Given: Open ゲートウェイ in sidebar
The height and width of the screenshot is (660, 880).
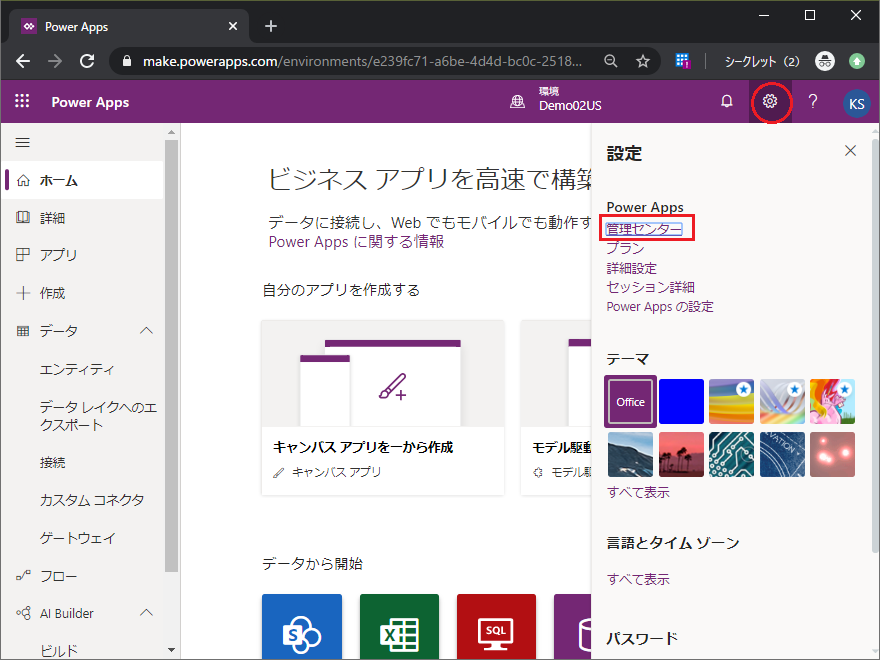Looking at the screenshot, I should (x=77, y=538).
